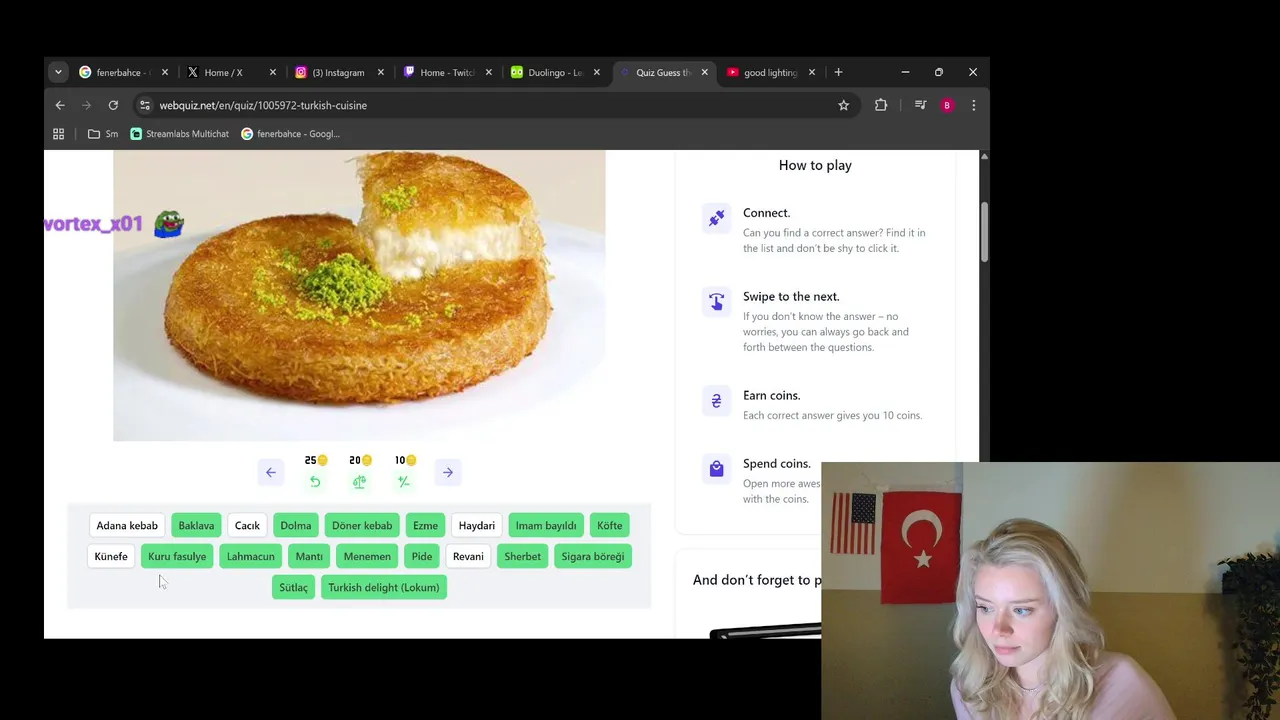Switch to the Duolingo tab
1280x720 pixels.
(x=555, y=72)
